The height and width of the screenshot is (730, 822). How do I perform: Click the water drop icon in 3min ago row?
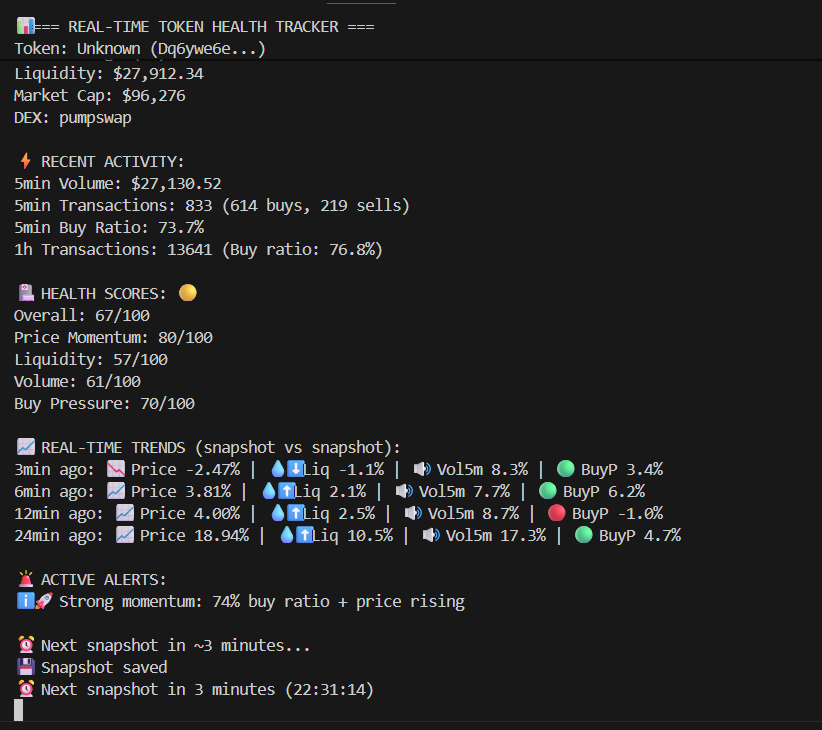tap(278, 468)
